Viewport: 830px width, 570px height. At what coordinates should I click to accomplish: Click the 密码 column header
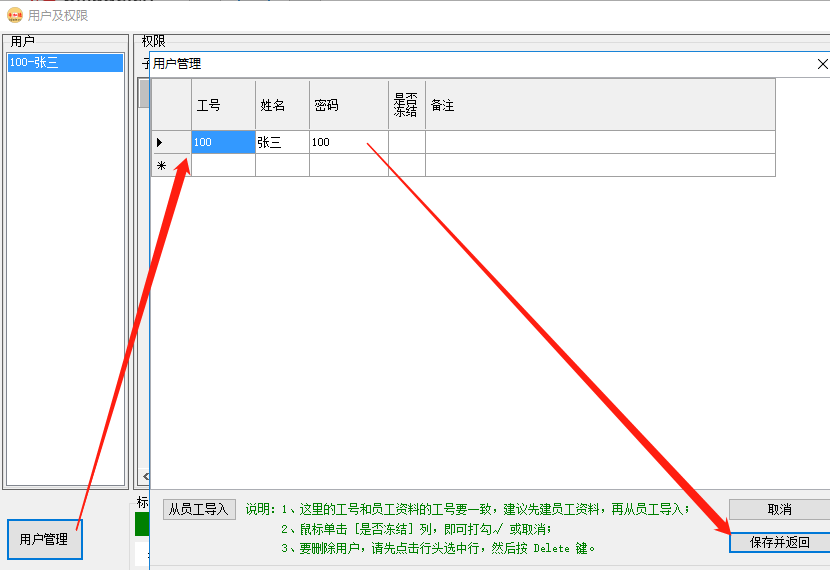coord(348,105)
